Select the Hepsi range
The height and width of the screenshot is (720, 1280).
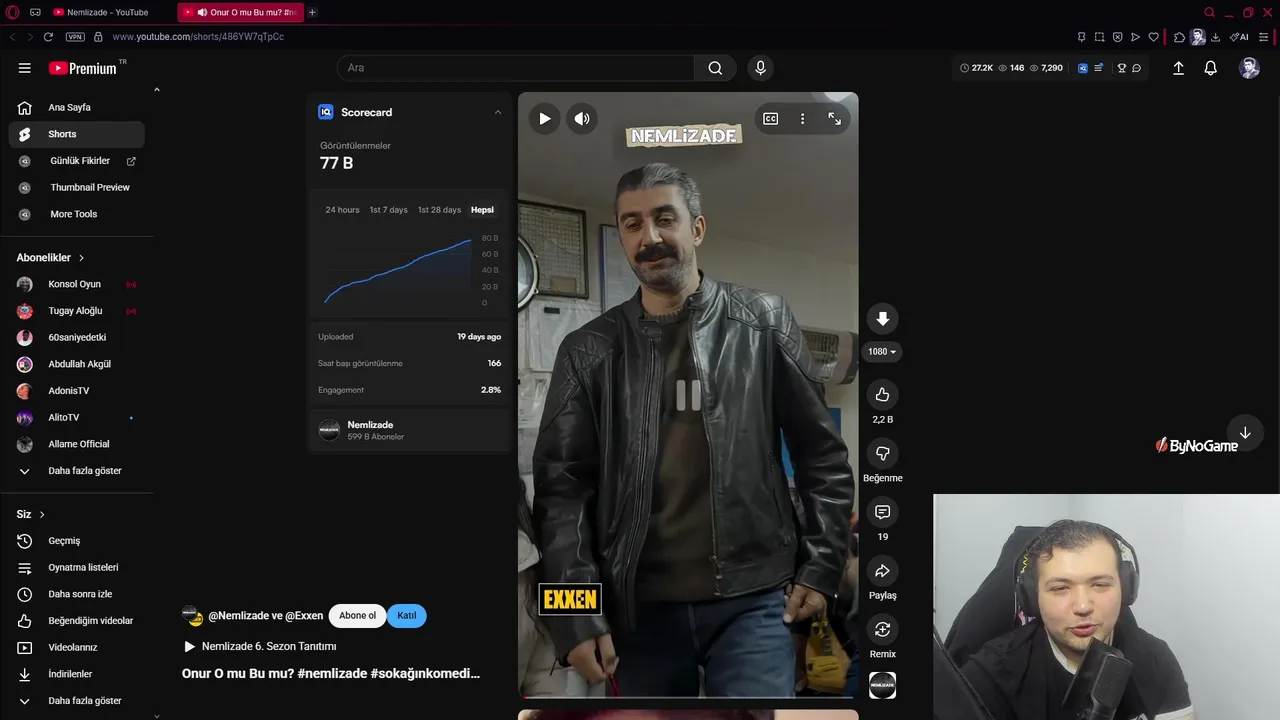[x=482, y=210]
